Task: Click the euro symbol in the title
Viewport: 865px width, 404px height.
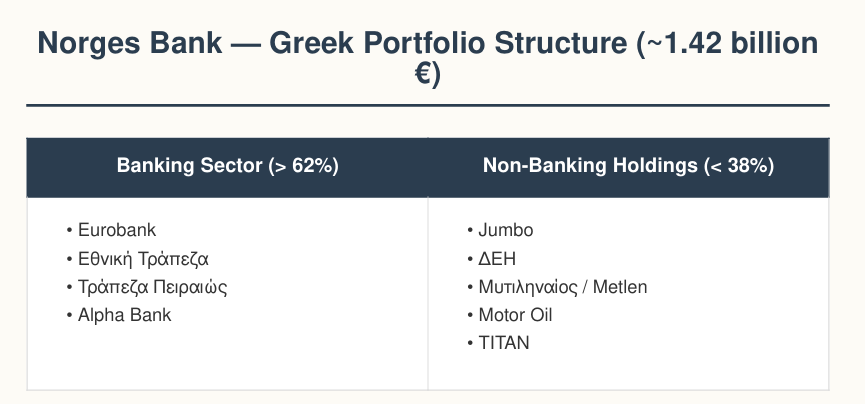Action: pos(423,75)
